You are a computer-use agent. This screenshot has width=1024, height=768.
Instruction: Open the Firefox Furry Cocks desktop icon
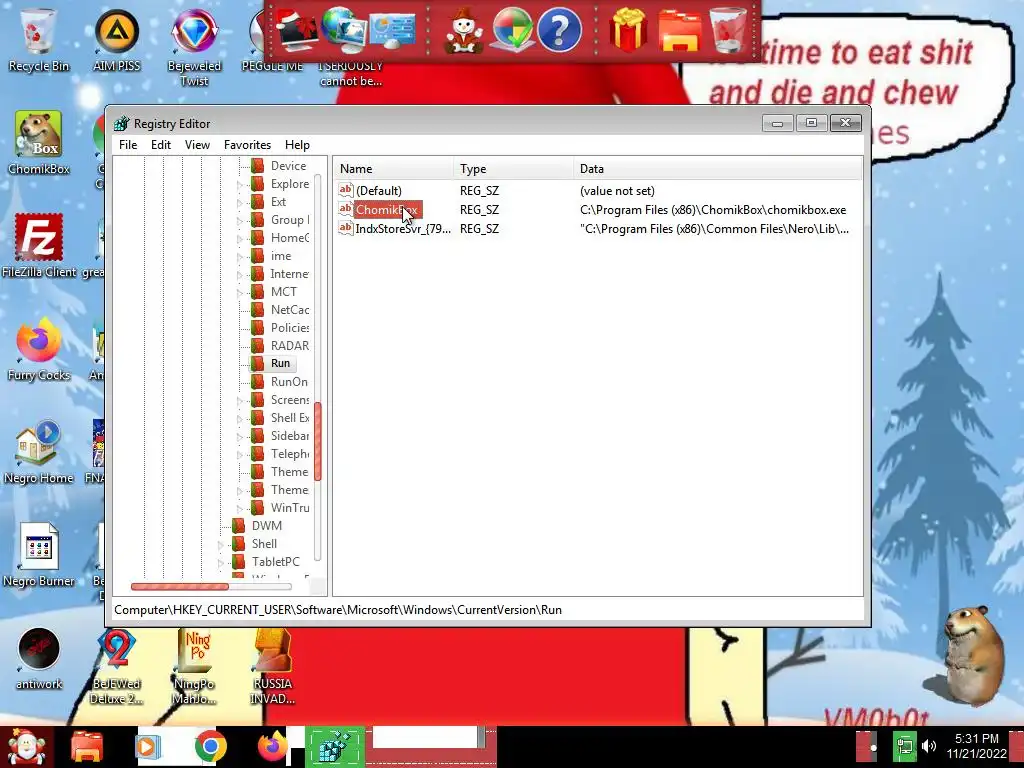coord(39,349)
